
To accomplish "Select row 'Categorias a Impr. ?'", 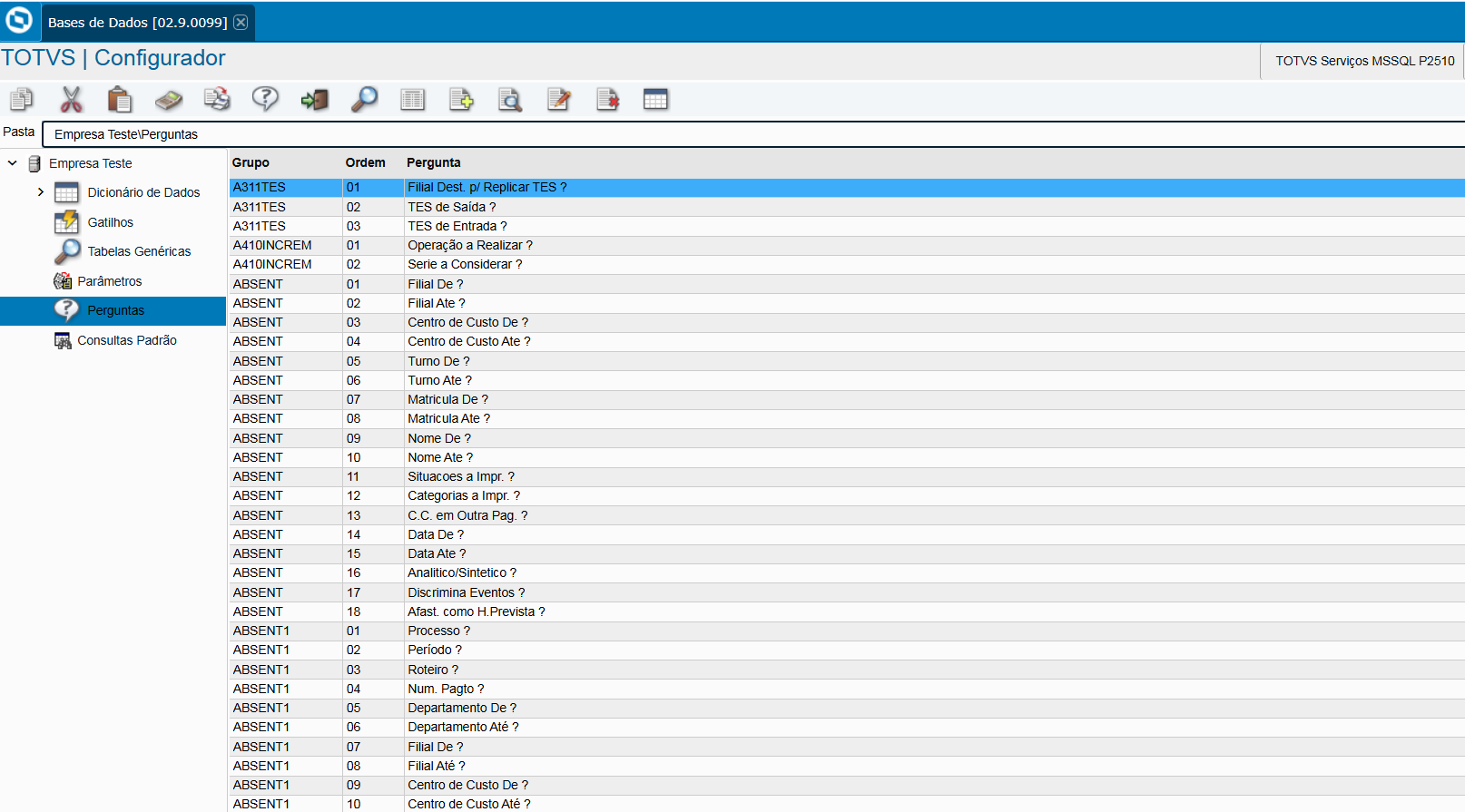I will coord(846,495).
